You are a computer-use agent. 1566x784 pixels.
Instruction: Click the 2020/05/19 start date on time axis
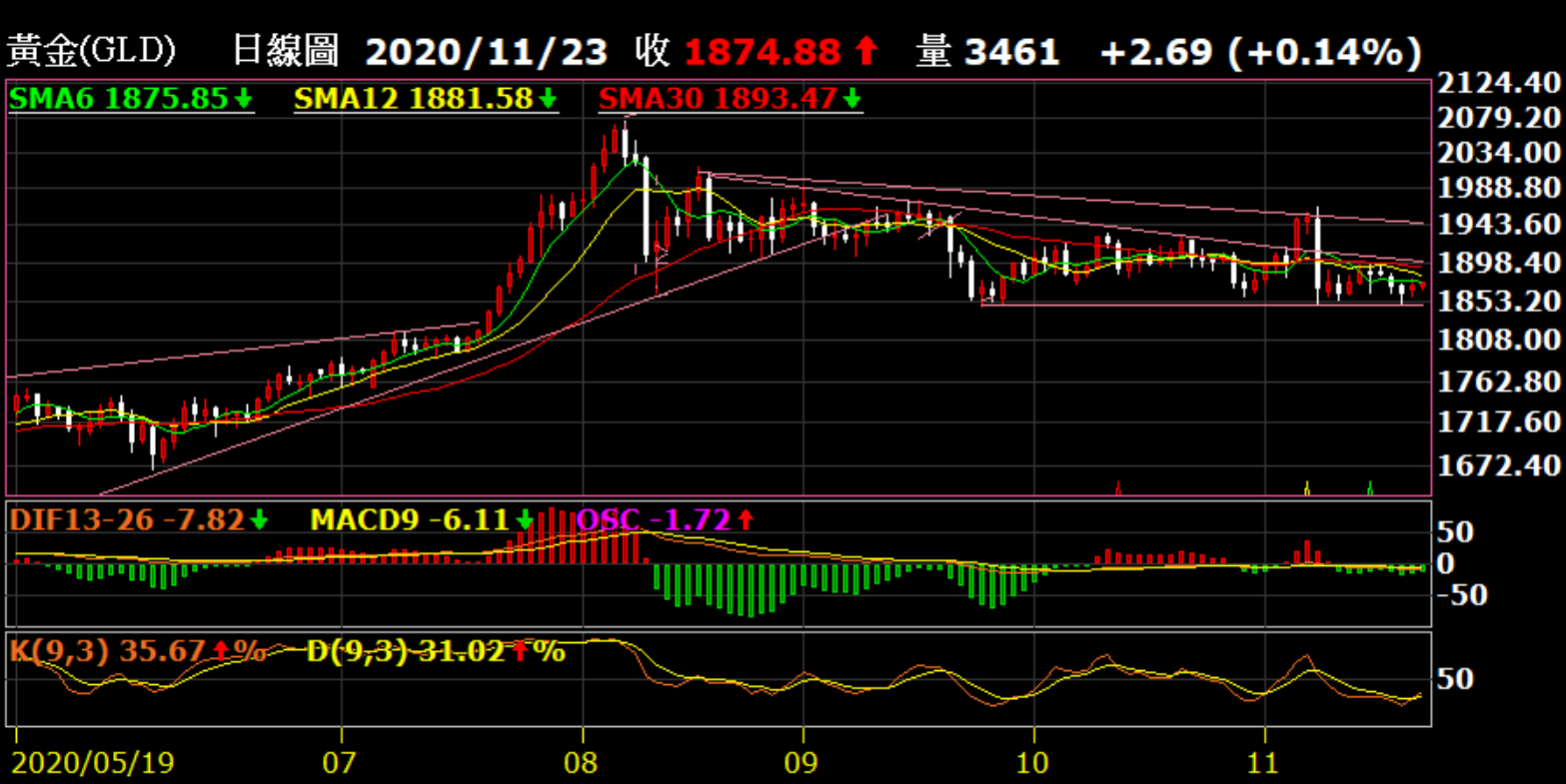(93, 763)
